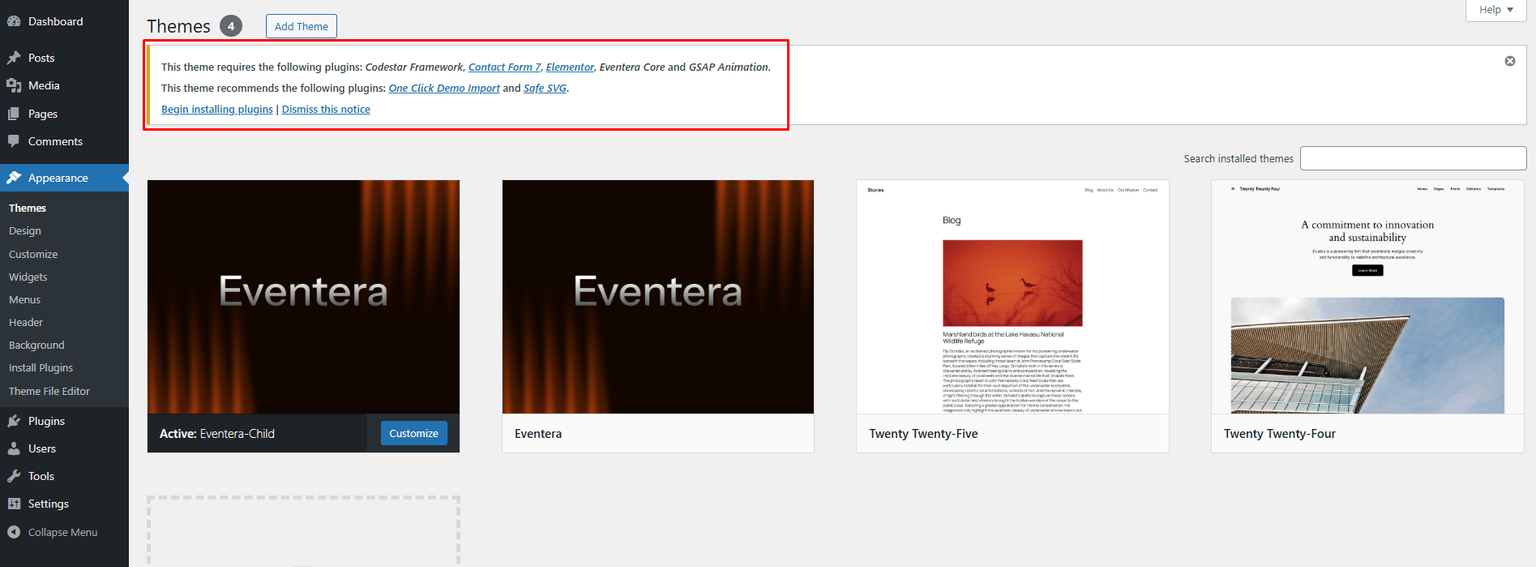
Task: Open the Theme File Editor submenu
Action: pos(49,391)
